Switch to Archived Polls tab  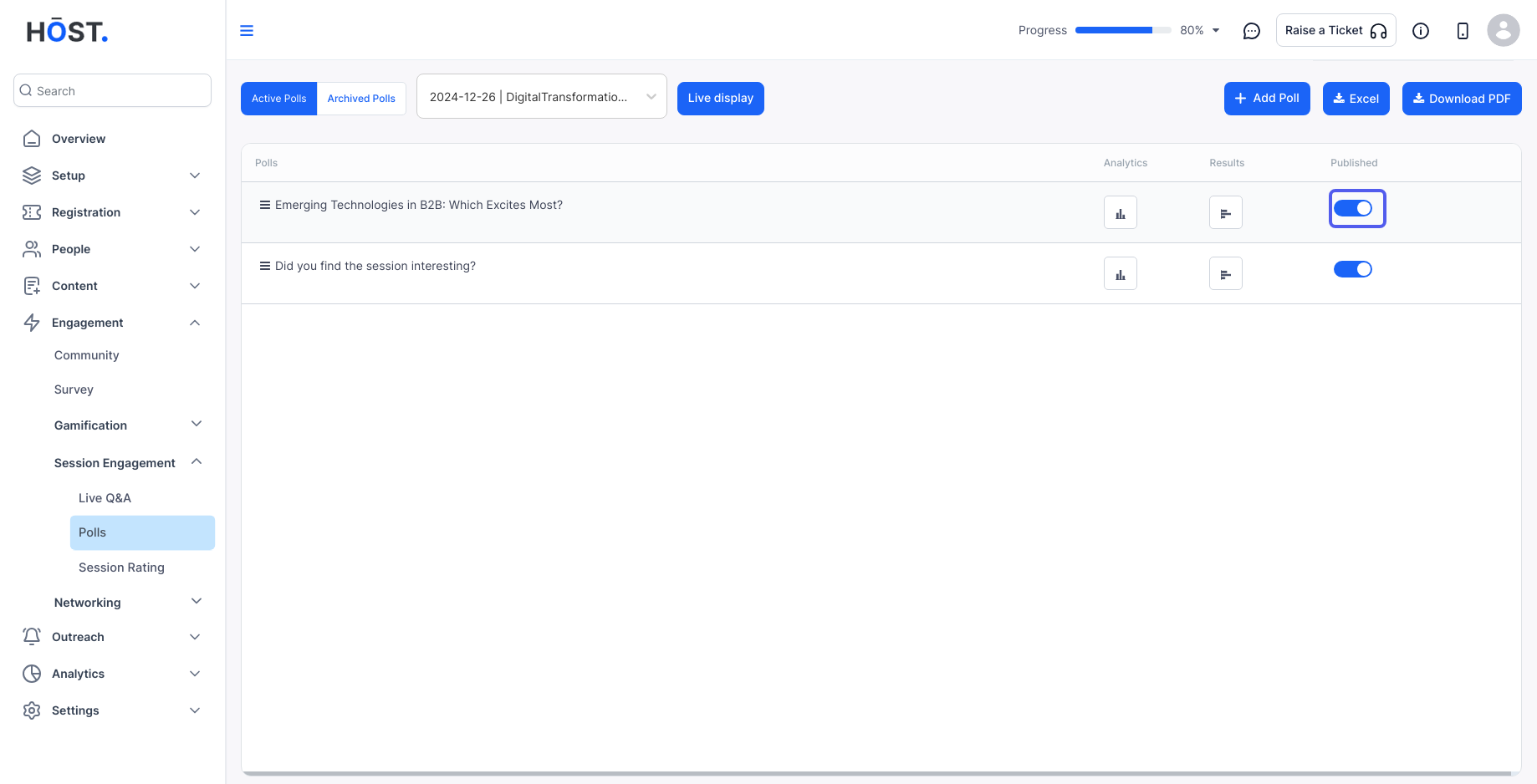pos(361,99)
